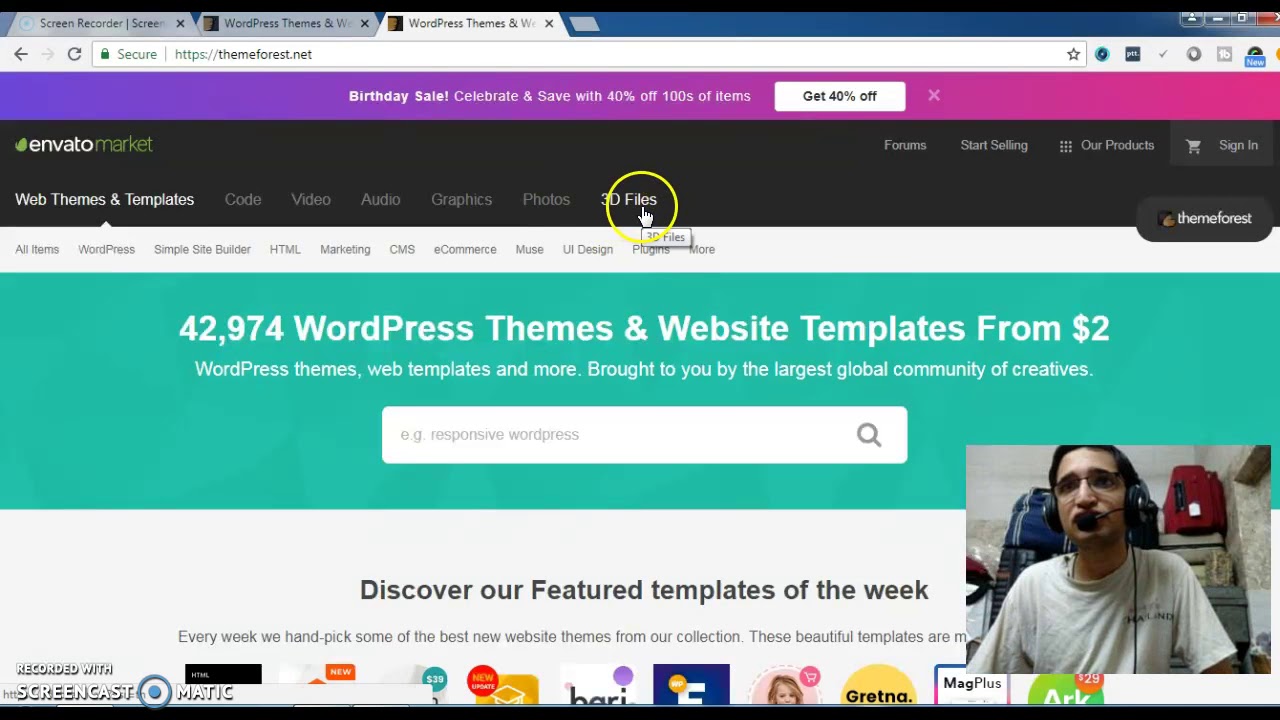Switch to the Screen Recorder tab
This screenshot has width=1280, height=720.
tap(100, 23)
